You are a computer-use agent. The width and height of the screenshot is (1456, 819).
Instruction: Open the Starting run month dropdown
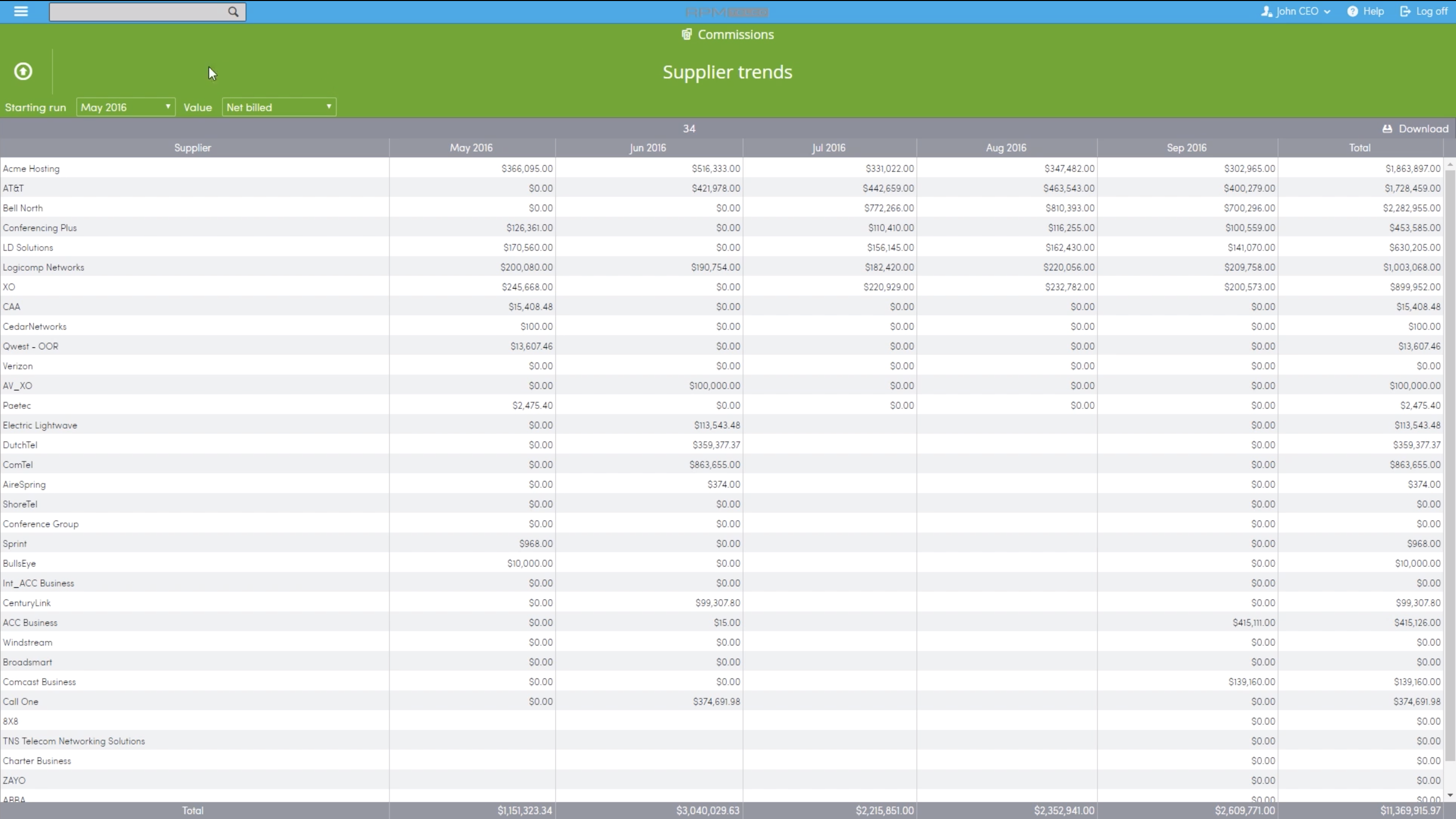125,107
